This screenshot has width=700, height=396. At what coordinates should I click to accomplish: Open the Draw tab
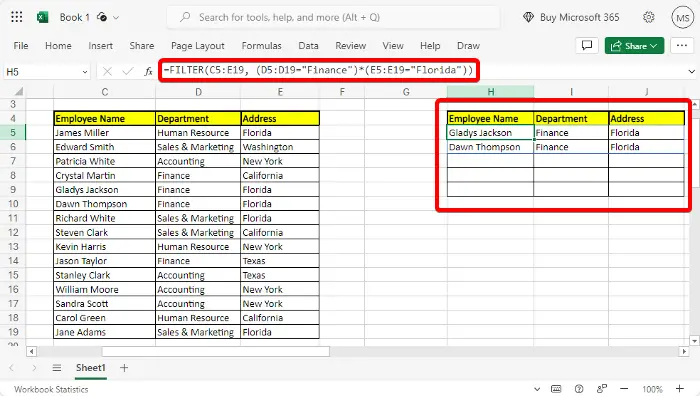(468, 46)
